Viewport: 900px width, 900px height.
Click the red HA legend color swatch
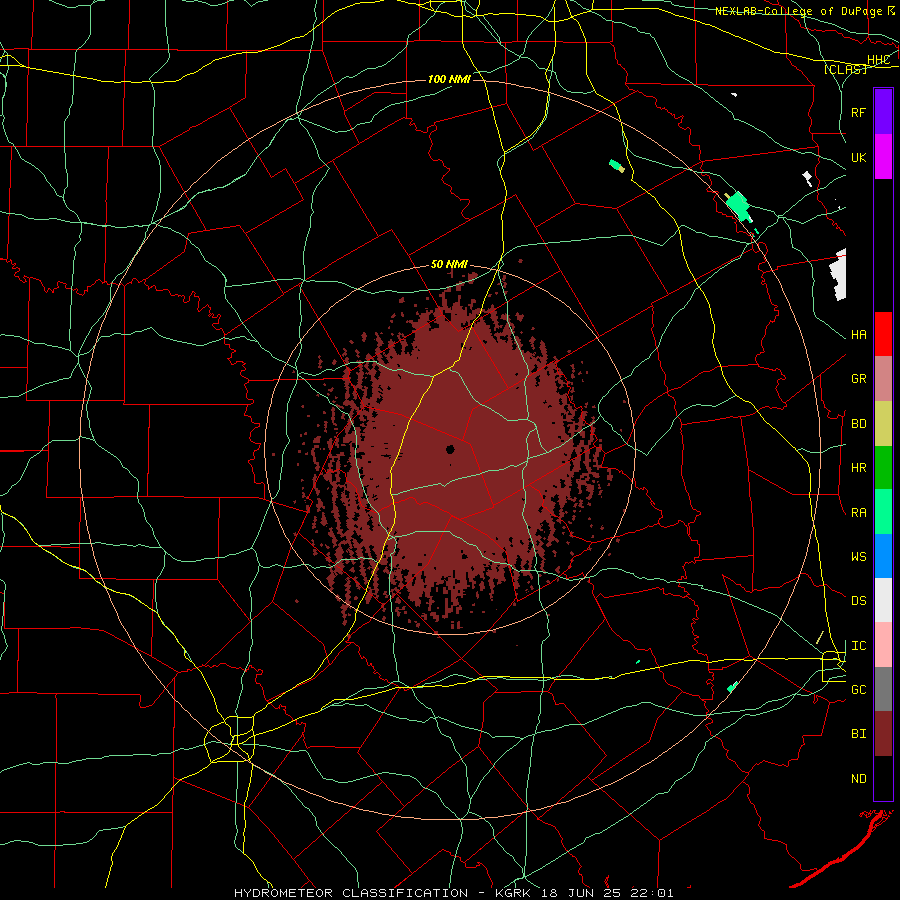pos(883,334)
